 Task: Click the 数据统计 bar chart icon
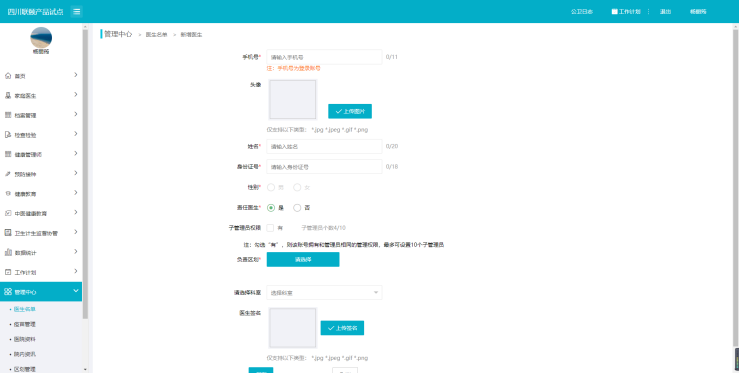click(8, 253)
